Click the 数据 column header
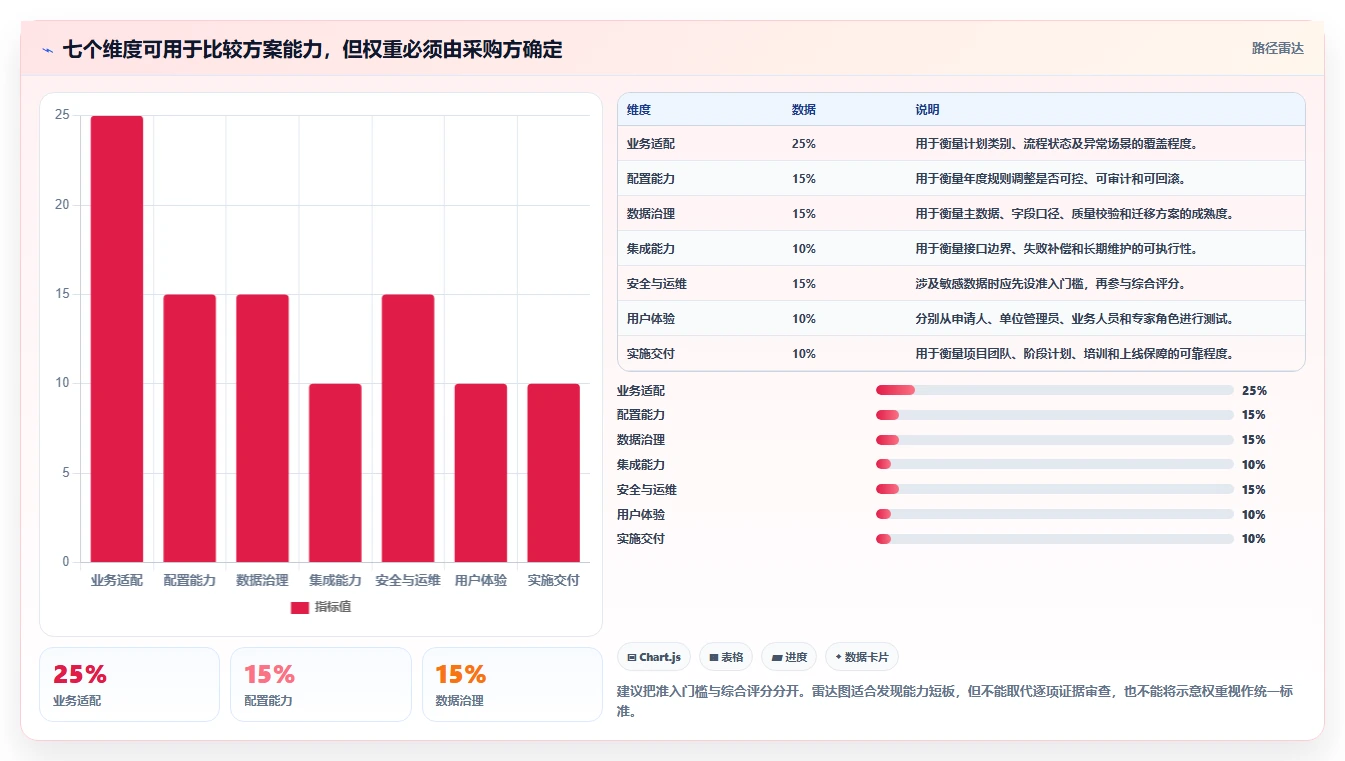 [x=804, y=110]
